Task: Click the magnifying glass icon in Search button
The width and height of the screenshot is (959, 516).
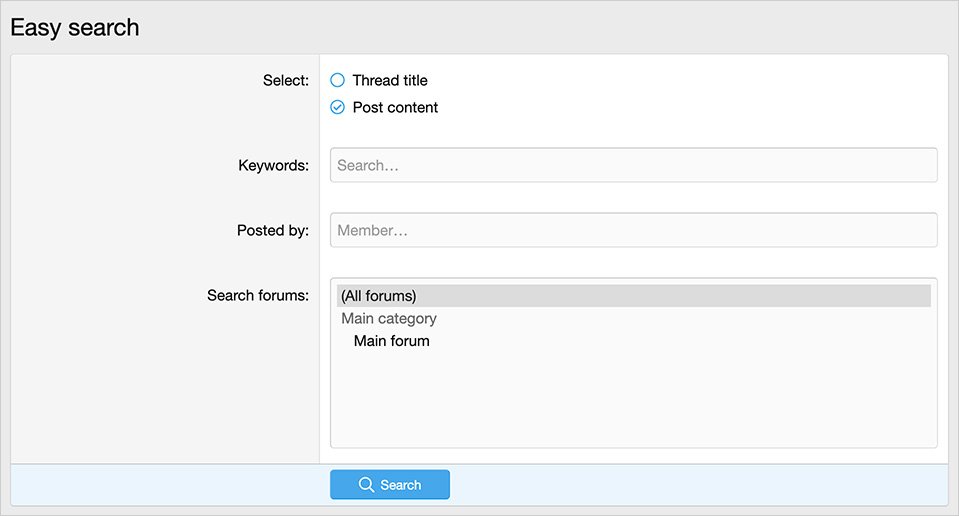Action: tap(366, 485)
